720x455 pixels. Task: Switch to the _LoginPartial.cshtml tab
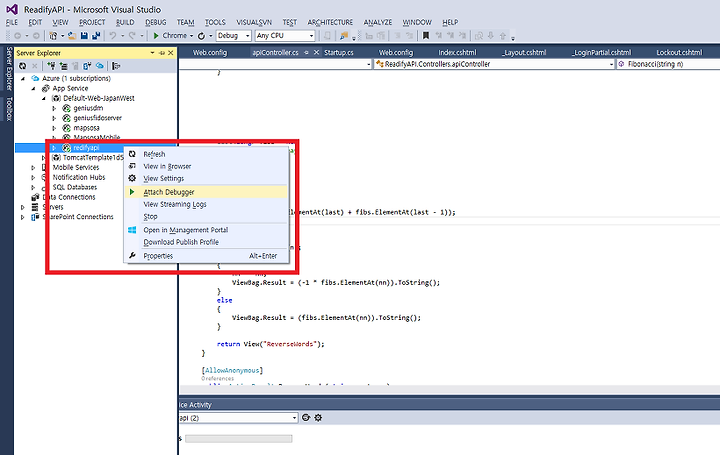(602, 52)
